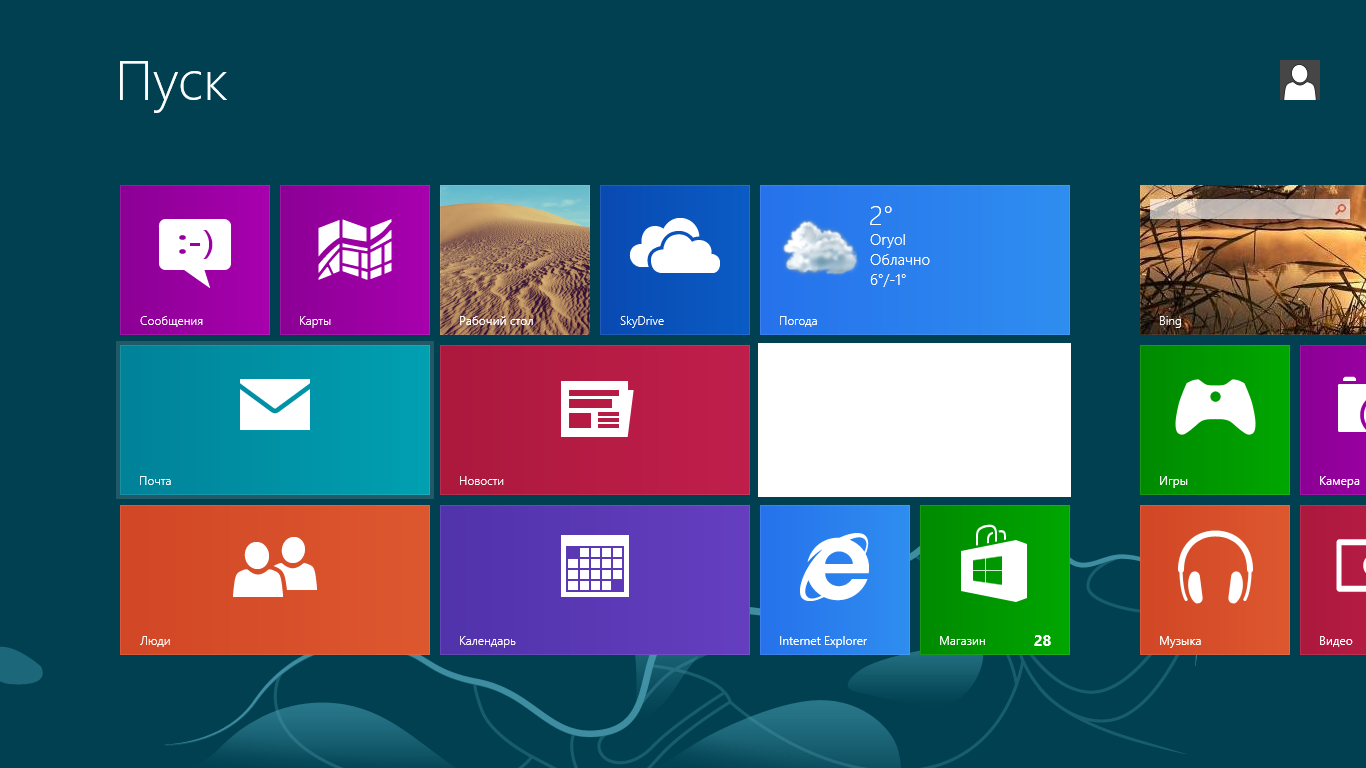Viewport: 1366px width, 768px height.
Task: Click the Пуск heading text
Action: point(173,82)
